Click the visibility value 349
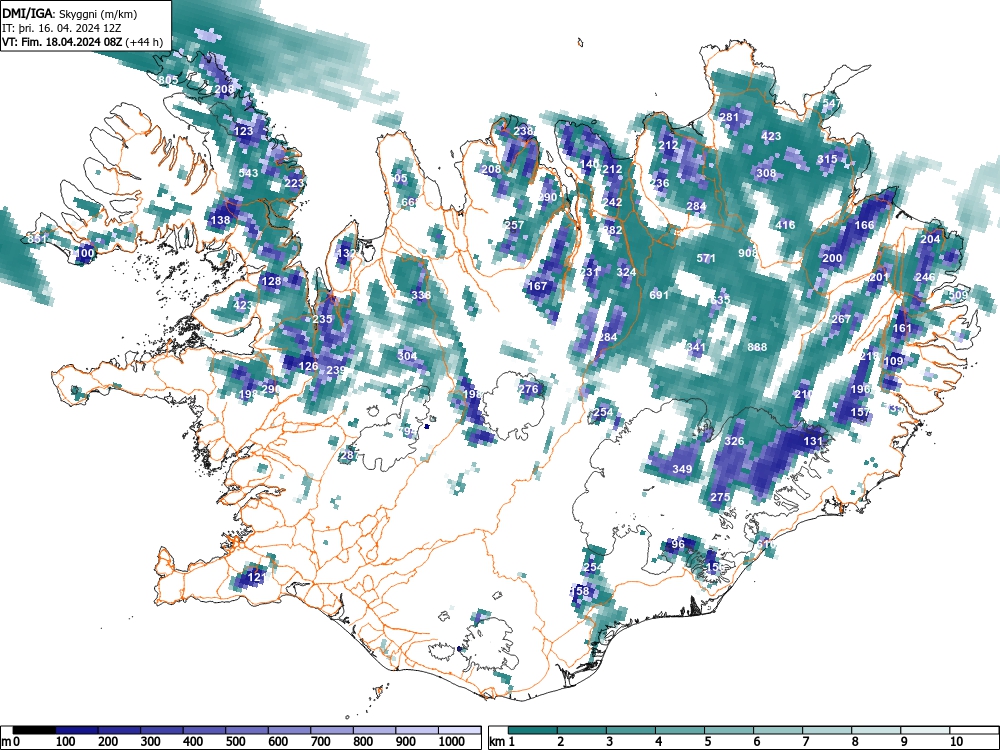Viewport: 1000px width, 750px height. 682,469
